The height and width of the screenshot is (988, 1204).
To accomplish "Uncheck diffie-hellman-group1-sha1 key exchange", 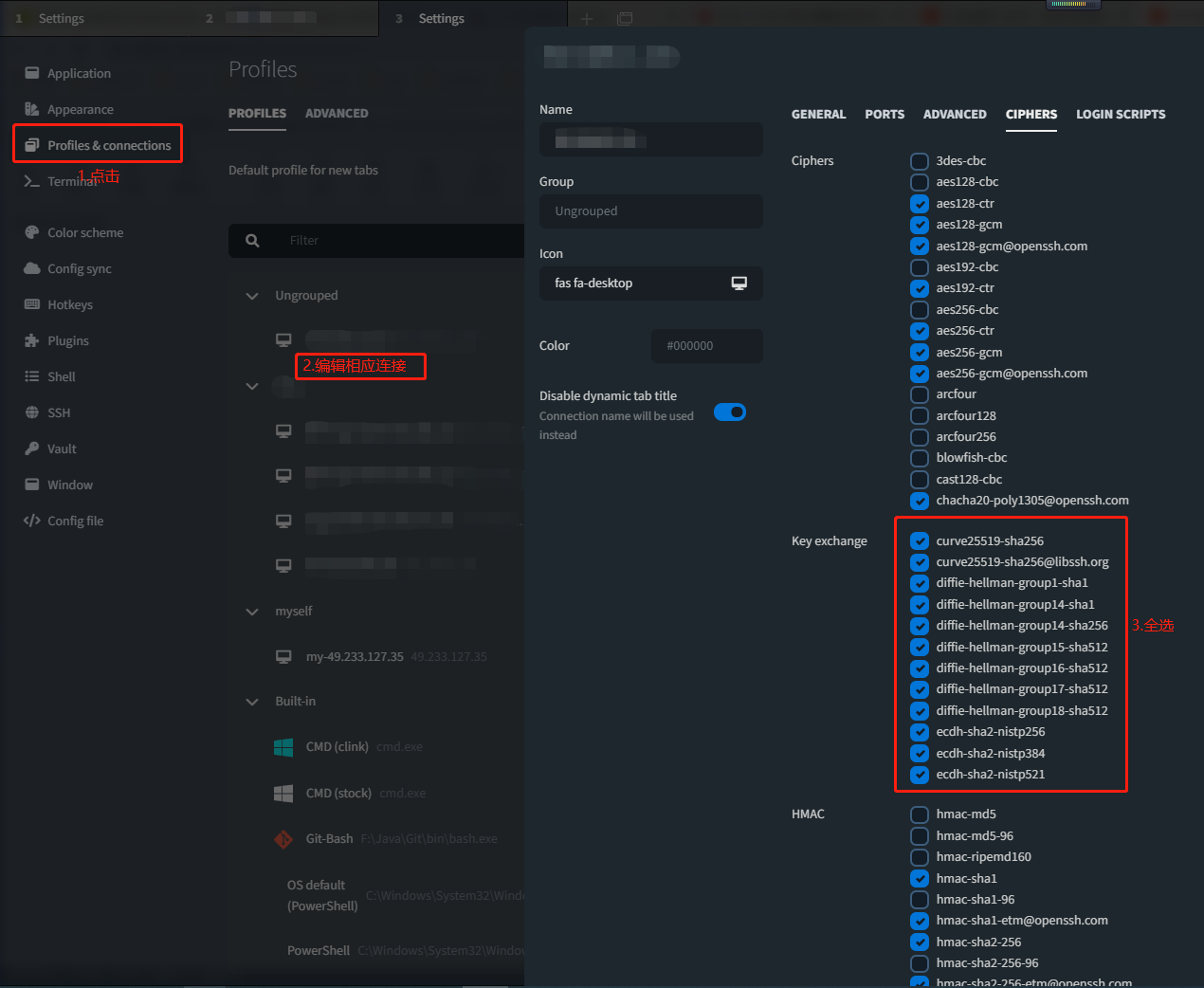I will point(920,583).
